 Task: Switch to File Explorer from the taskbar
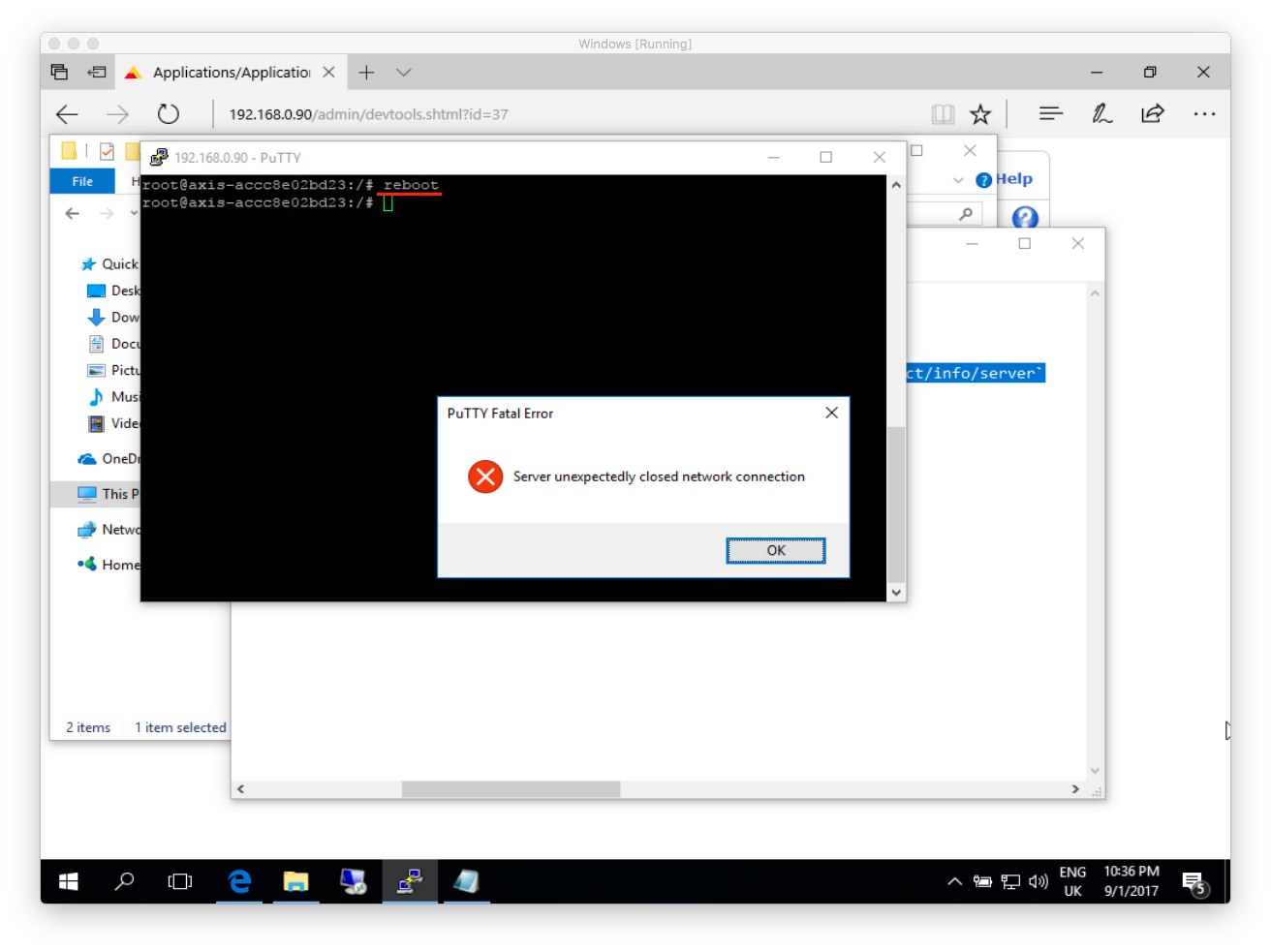(295, 881)
